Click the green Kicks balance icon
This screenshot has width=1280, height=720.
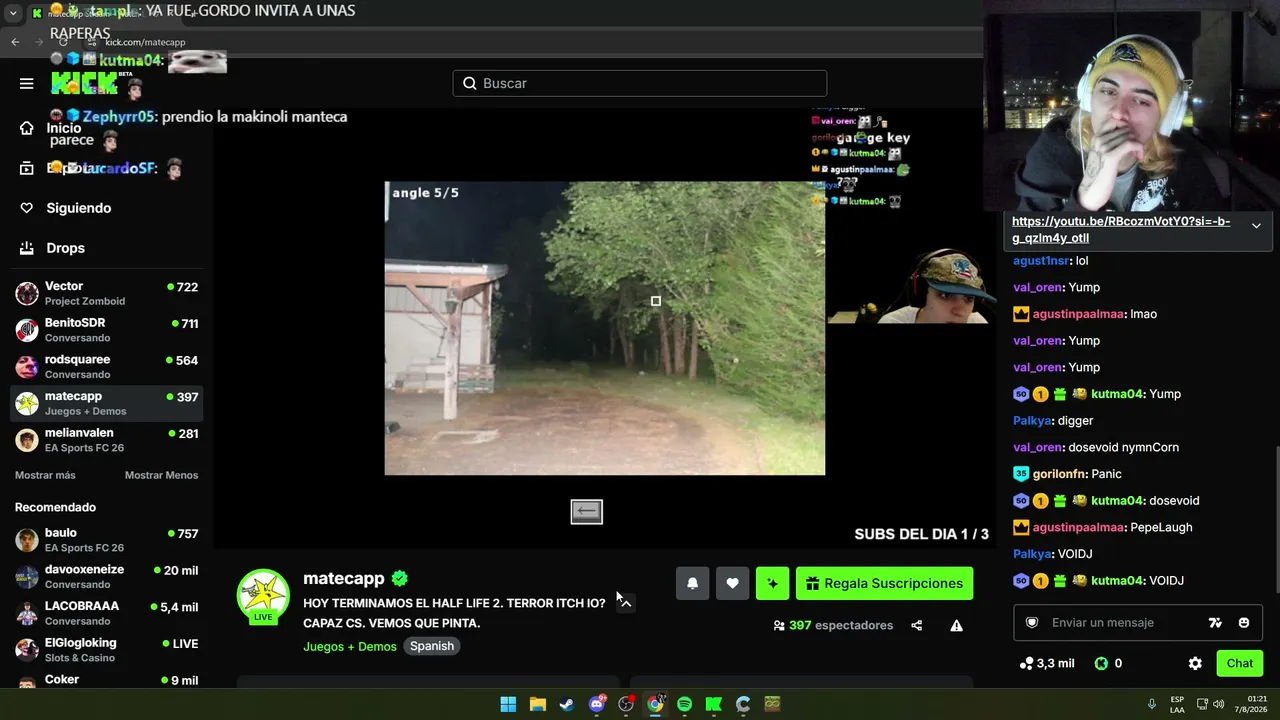(x=1101, y=663)
